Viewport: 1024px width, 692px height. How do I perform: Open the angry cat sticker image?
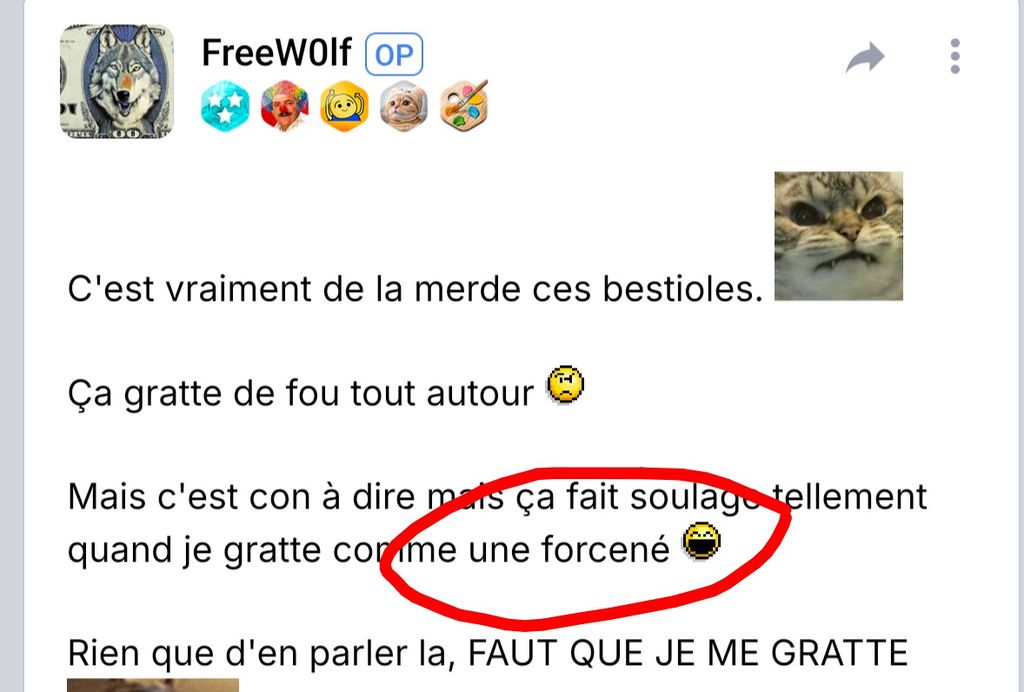pyautogui.click(x=839, y=236)
